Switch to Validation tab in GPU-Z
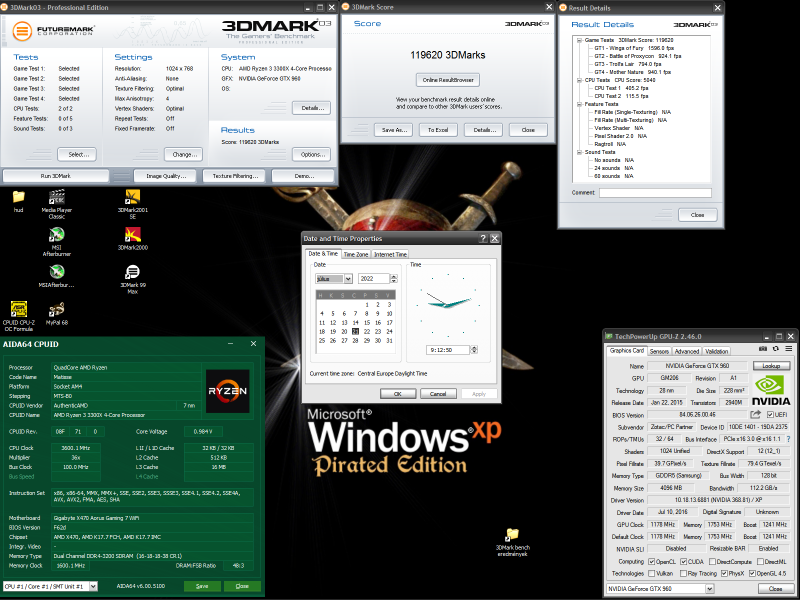Screen dimensions: 800x600 click(x=716, y=351)
